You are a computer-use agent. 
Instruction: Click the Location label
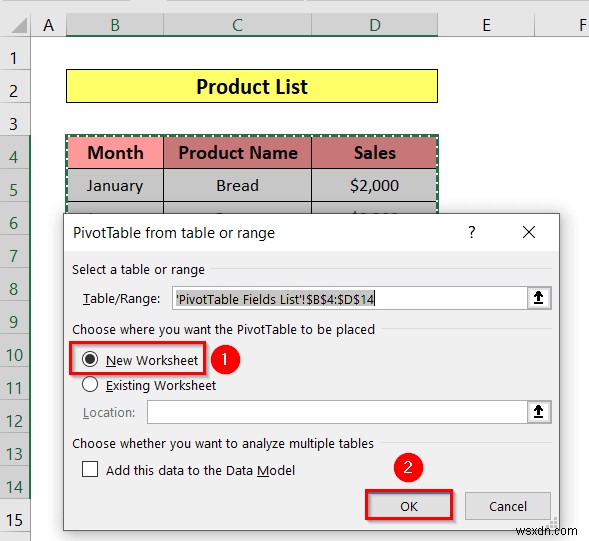[109, 413]
